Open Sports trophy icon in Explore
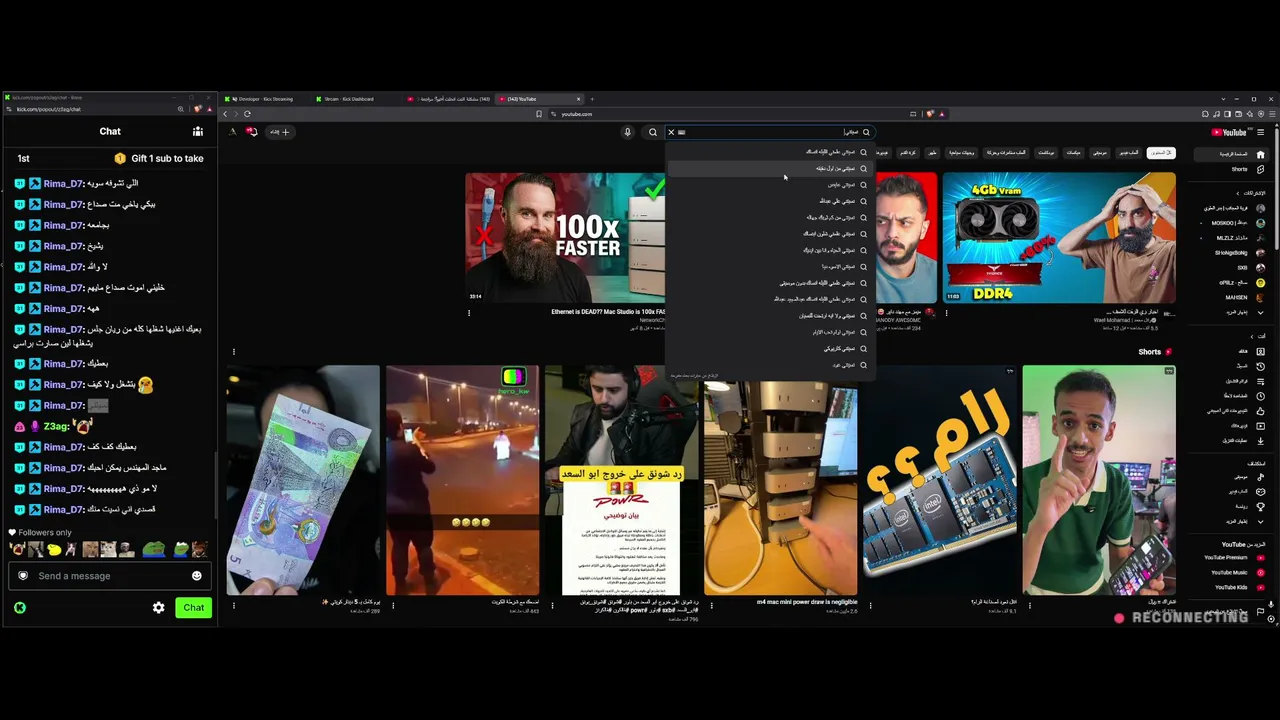Viewport: 1280px width, 720px height. 1260,506
